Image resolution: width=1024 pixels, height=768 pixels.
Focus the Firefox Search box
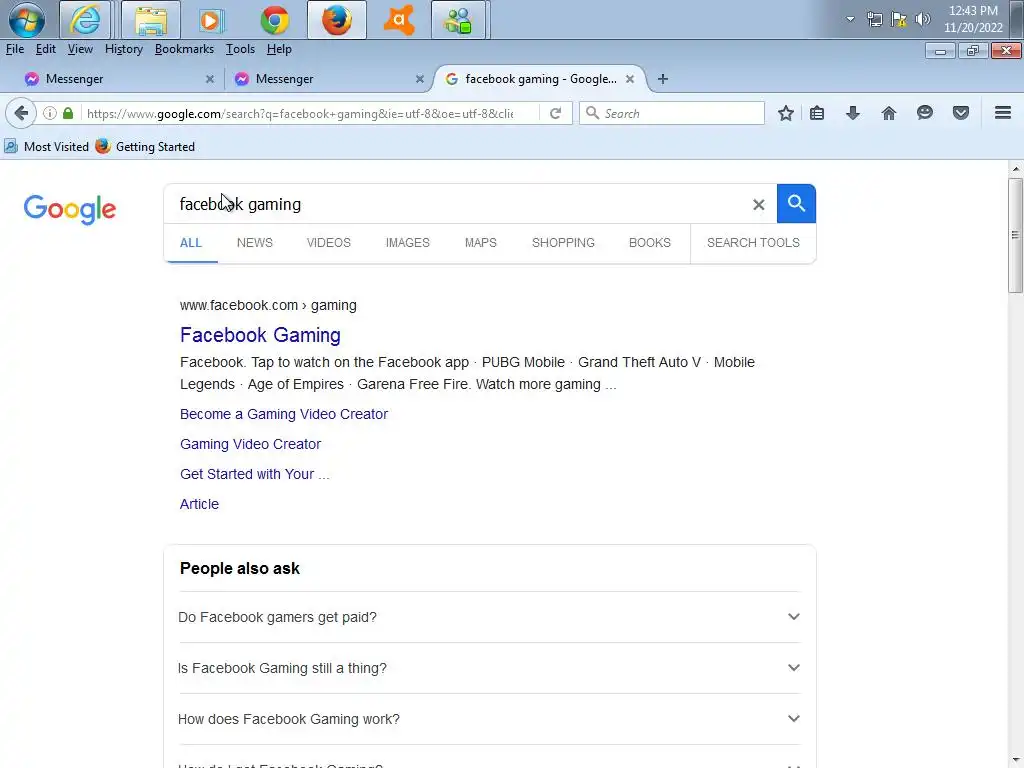(671, 114)
